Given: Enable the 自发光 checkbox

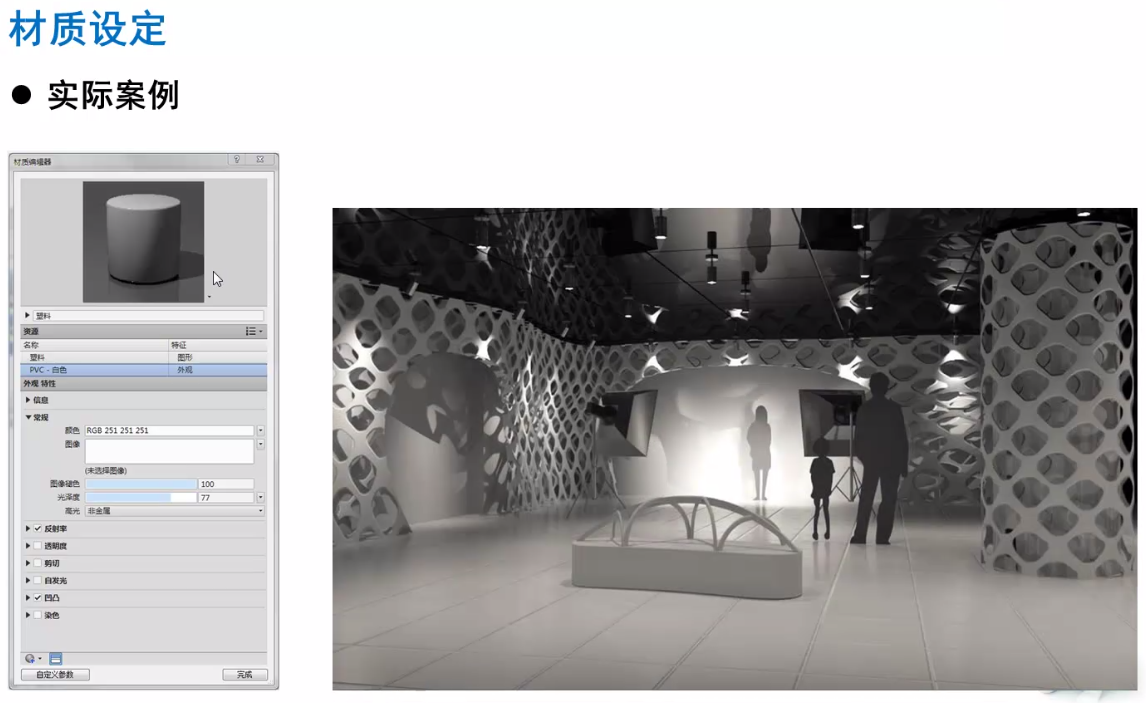Looking at the screenshot, I should [x=38, y=580].
